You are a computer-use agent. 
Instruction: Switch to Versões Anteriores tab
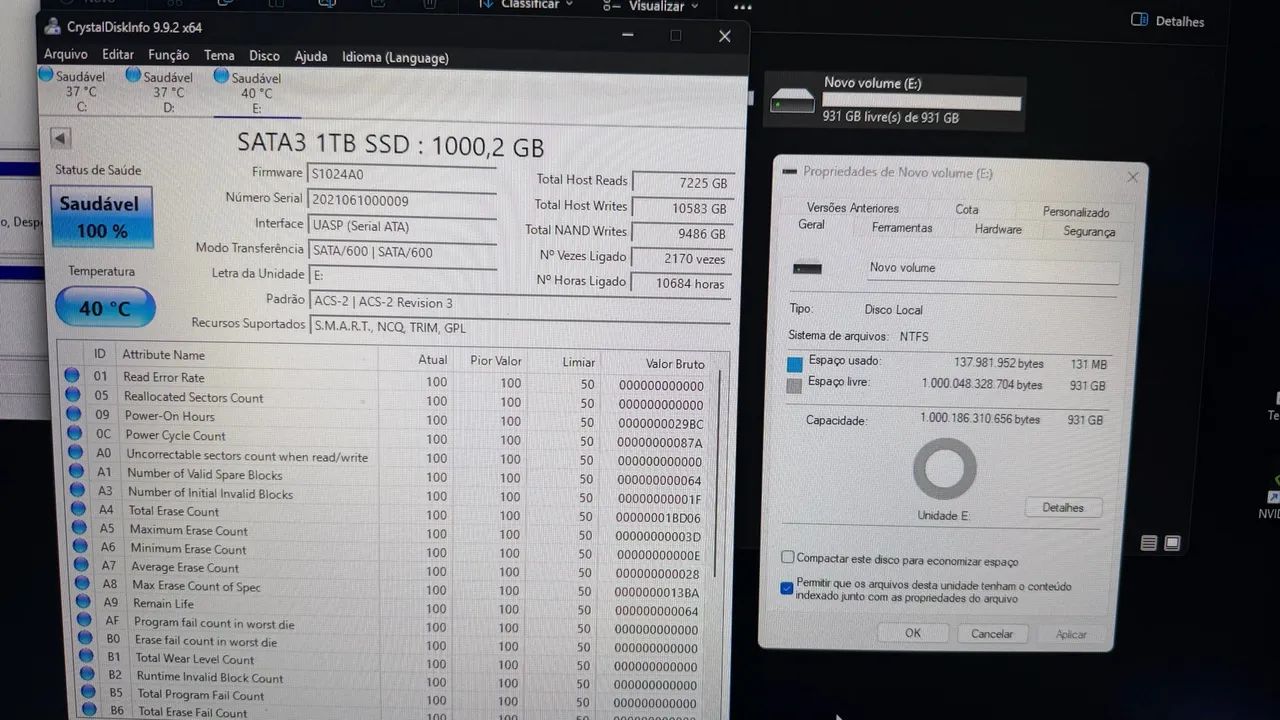click(853, 208)
